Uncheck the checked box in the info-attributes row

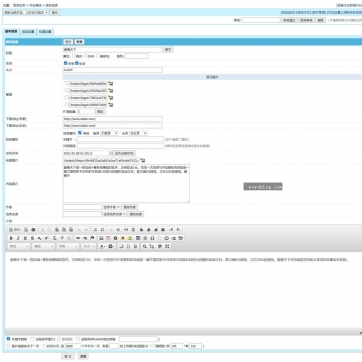[80, 133]
